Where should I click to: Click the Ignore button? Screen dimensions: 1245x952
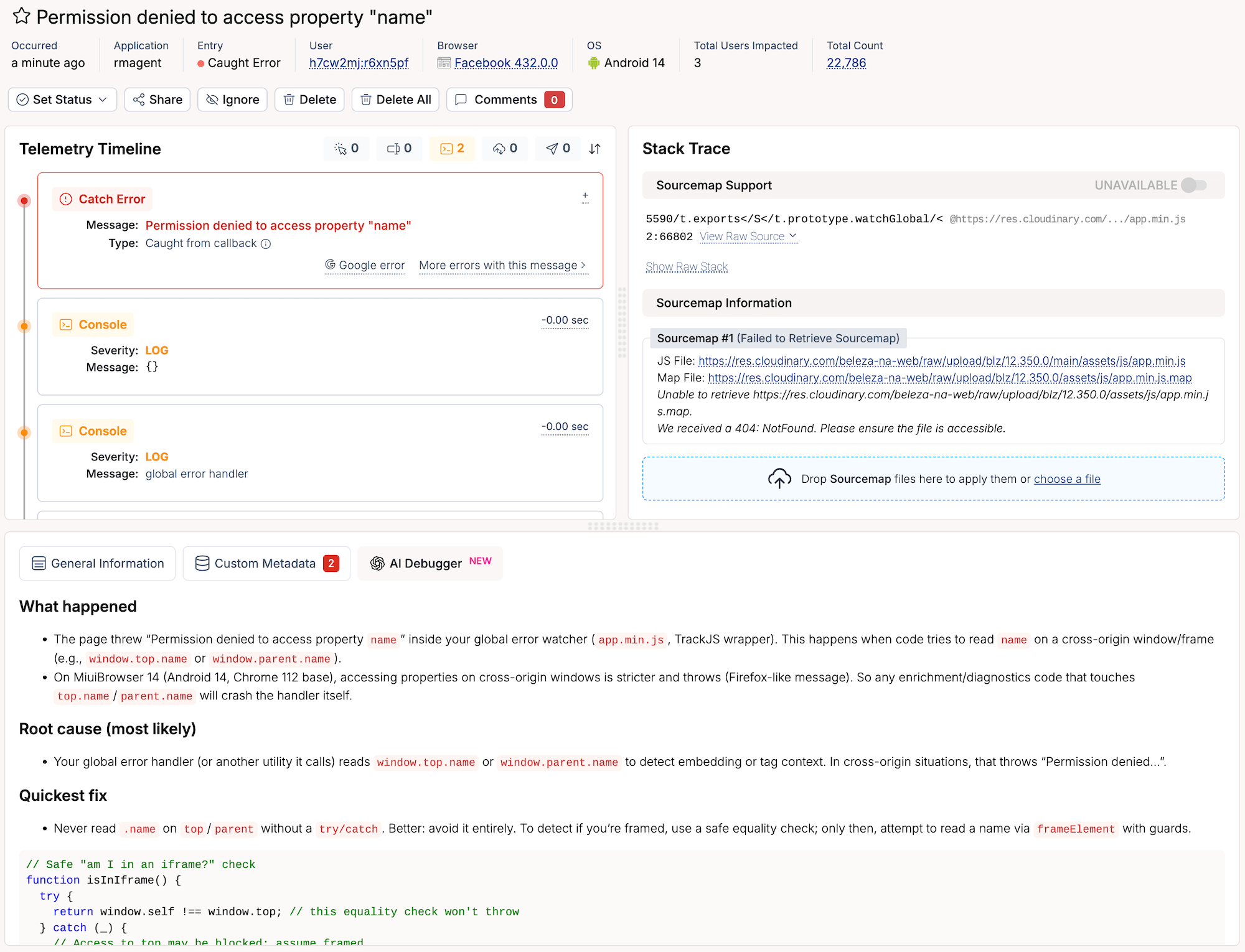pyautogui.click(x=232, y=100)
